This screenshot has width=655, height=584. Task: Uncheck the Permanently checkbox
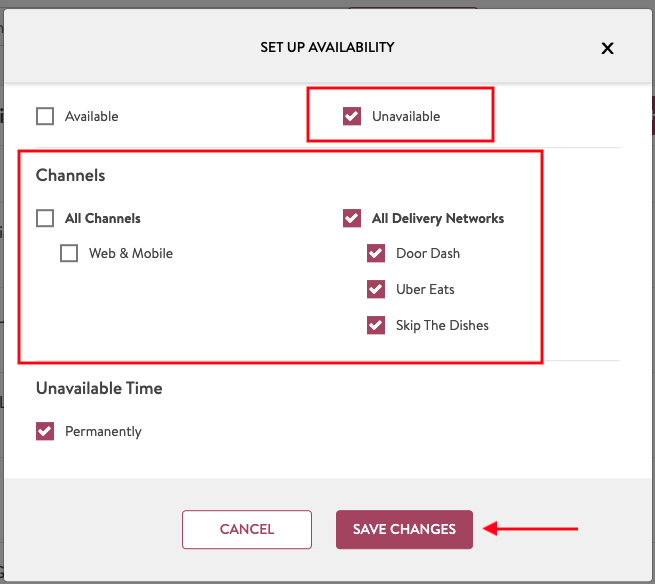(45, 431)
